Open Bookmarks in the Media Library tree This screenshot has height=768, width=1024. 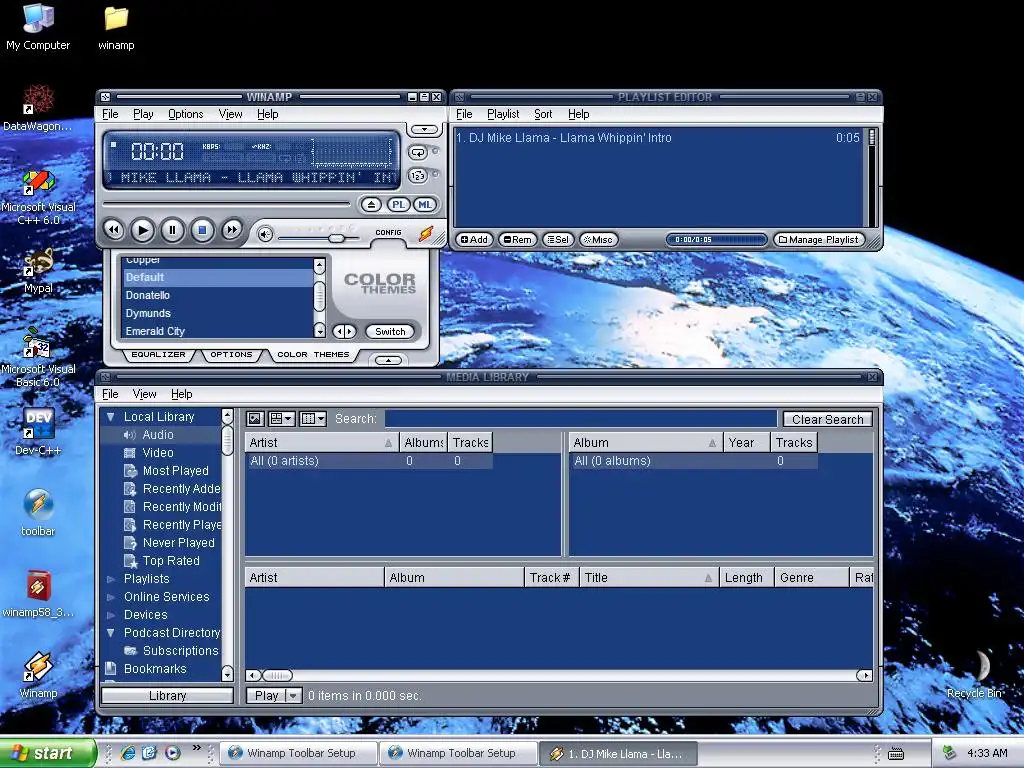[155, 669]
